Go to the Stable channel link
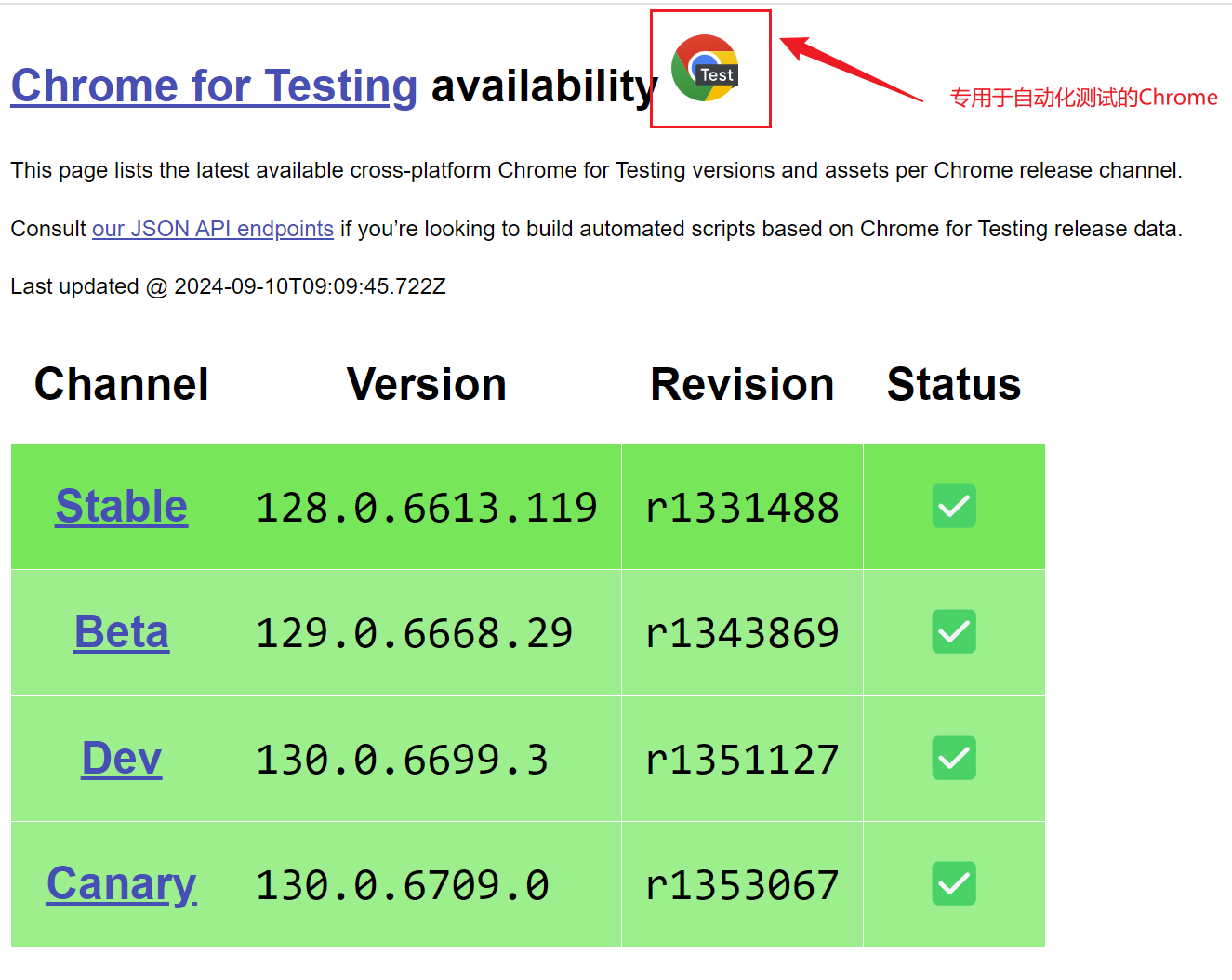This screenshot has width=1232, height=980. pyautogui.click(x=122, y=507)
